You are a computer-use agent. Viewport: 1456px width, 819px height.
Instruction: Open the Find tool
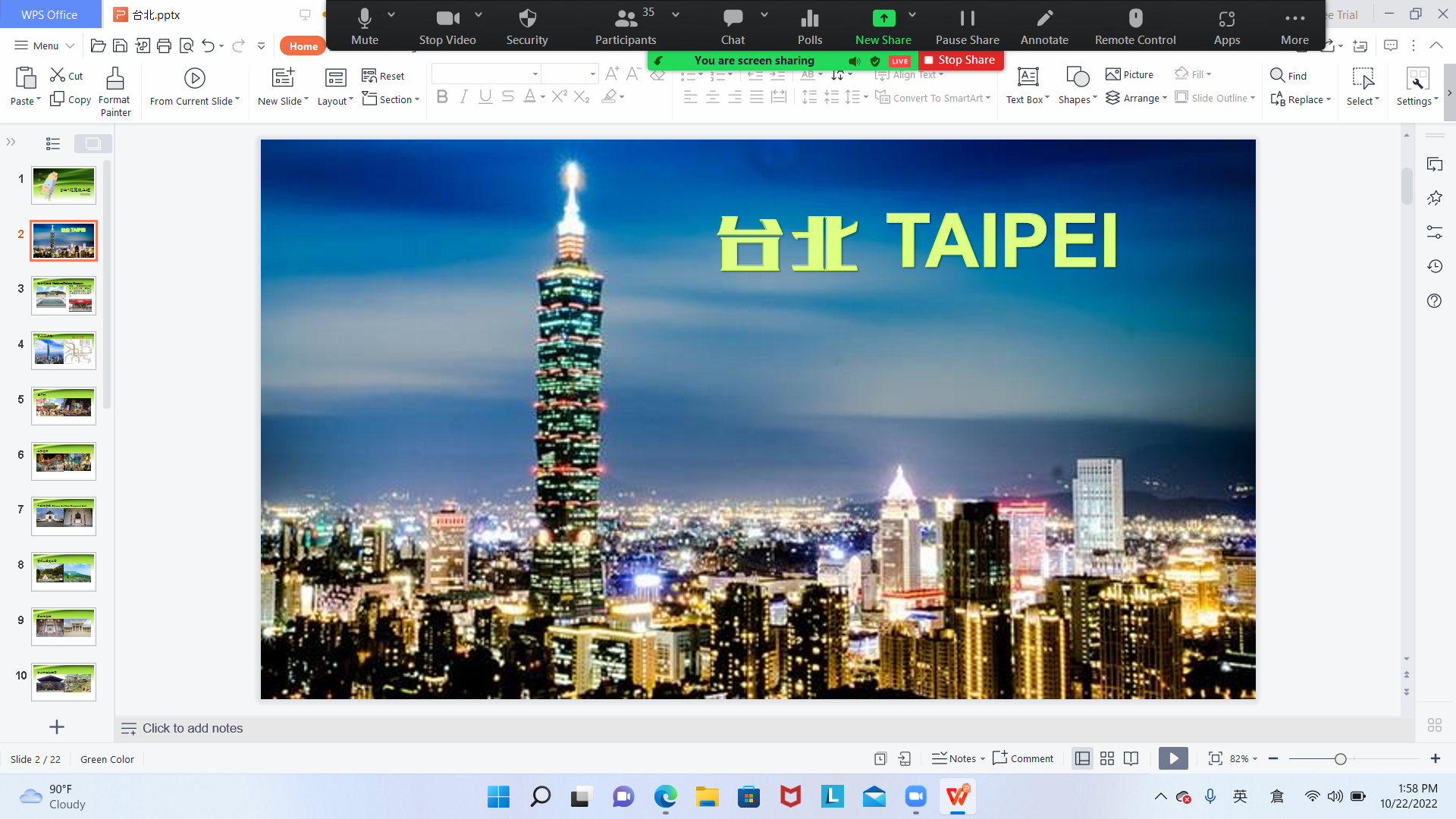click(1288, 75)
